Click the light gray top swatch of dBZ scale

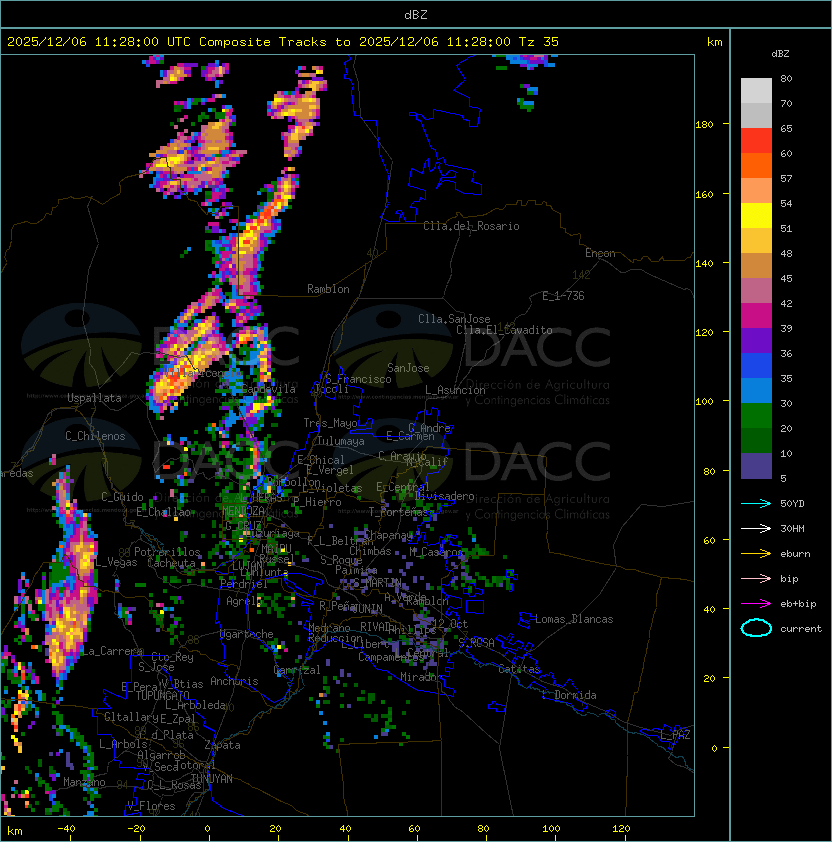[x=756, y=91]
